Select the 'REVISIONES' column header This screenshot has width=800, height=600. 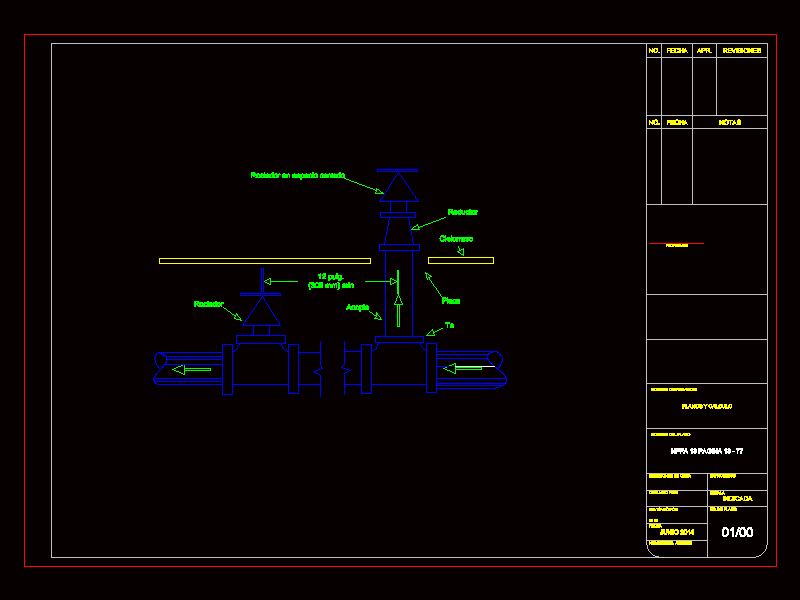741,51
